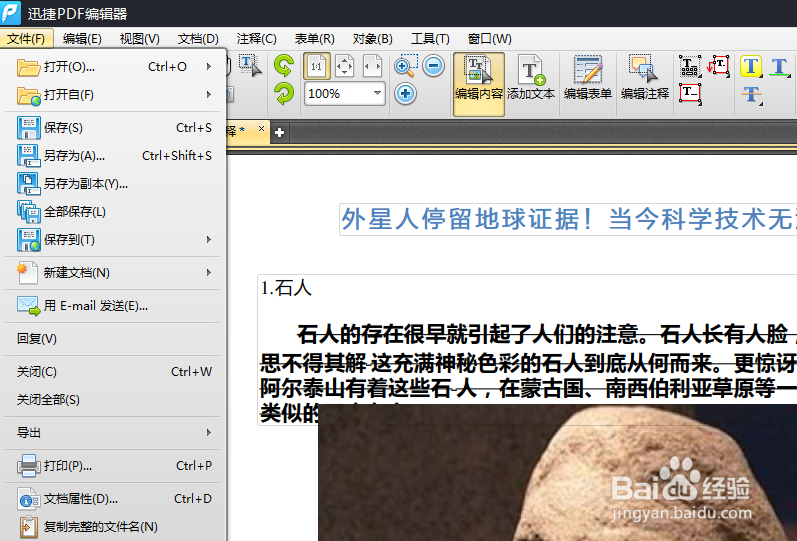Expand the 保存到(T) submenu arrow
Viewport: 797px width, 541px height.
point(209,239)
